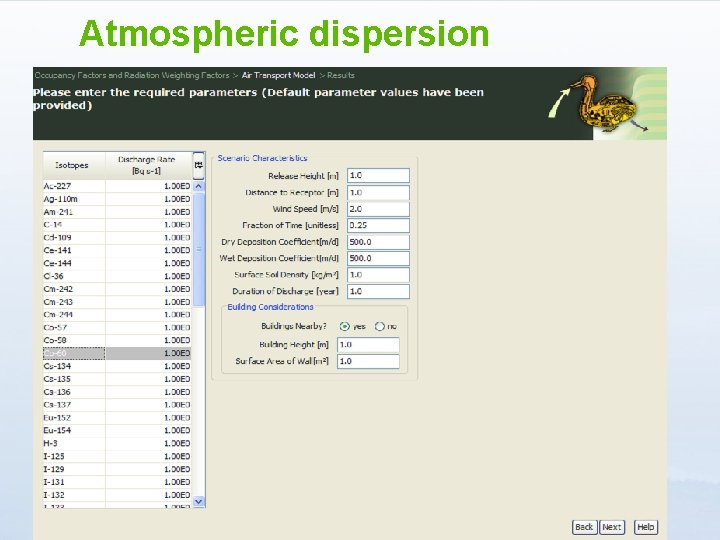Click the Next button
720x540 pixels.
pos(612,527)
